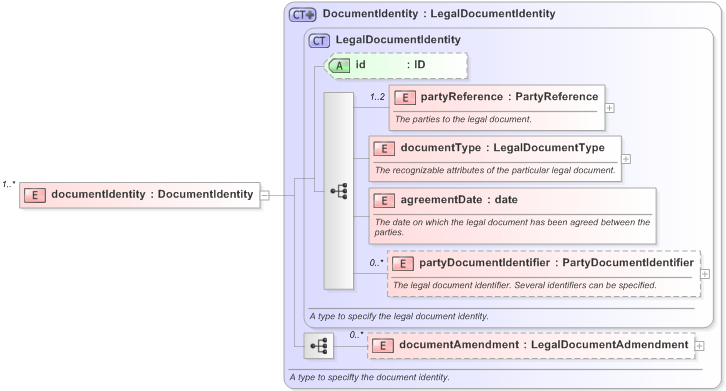Screen dimensions: 726x391
Task: Select the 'id : ID' attribute label
Action: [x=390, y=65]
